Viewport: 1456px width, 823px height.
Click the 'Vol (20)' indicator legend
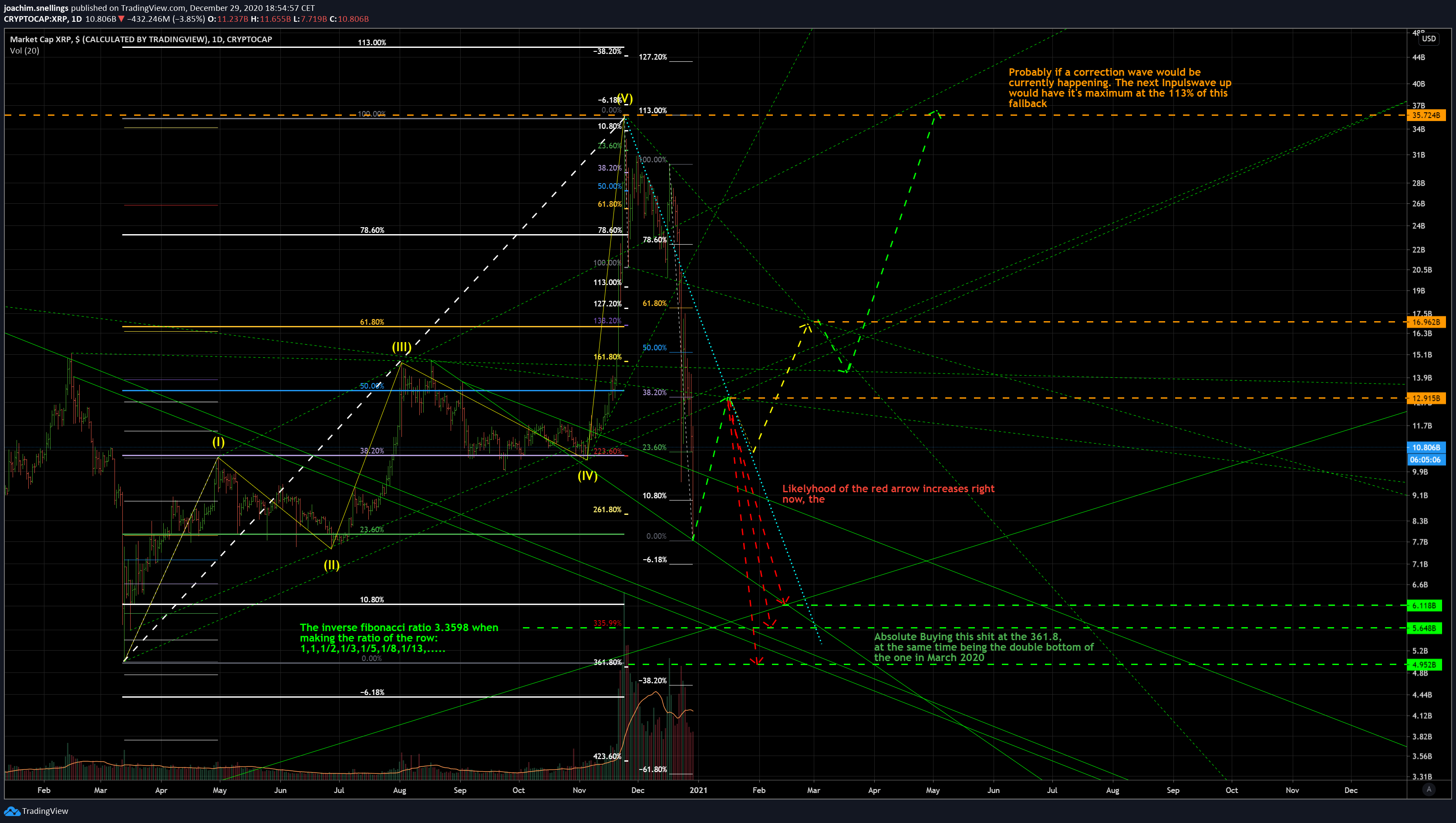click(24, 50)
